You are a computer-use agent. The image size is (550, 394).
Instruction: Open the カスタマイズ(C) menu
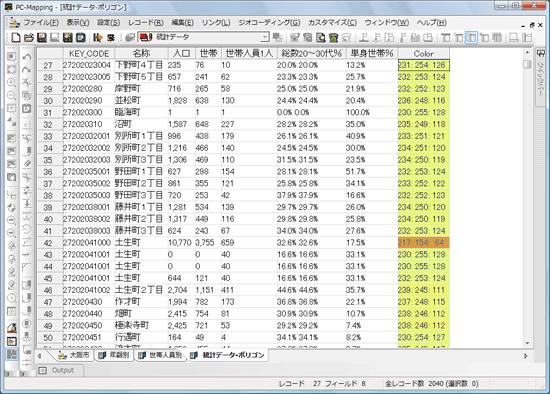click(332, 23)
